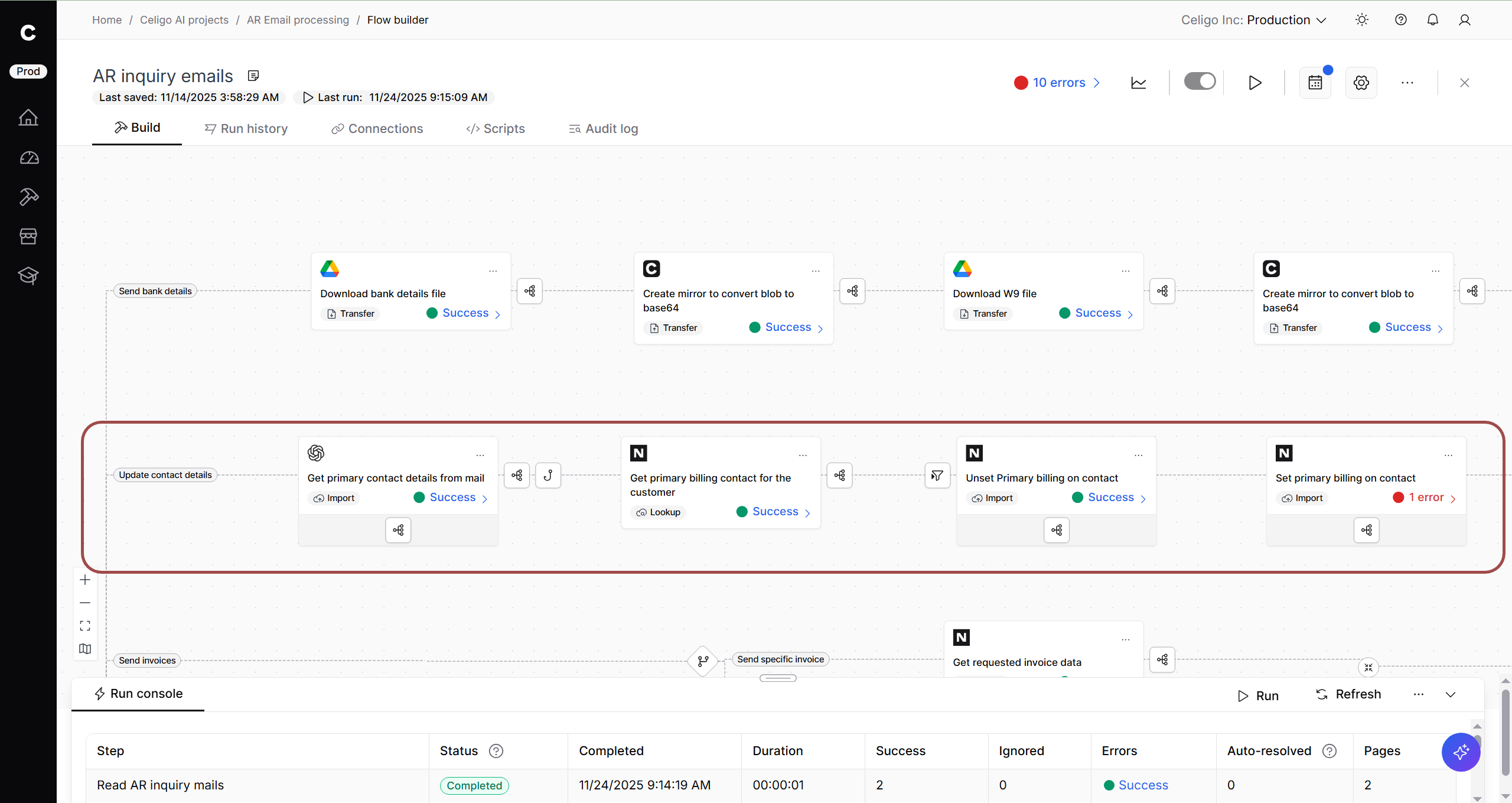1512x803 pixels.
Task: Click zoom in plus on canvas controls
Action: pos(85,580)
